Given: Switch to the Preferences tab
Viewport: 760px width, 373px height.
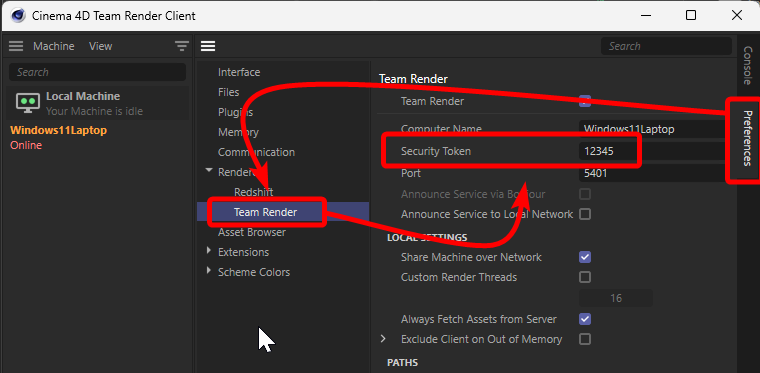Looking at the screenshot, I should tap(748, 138).
